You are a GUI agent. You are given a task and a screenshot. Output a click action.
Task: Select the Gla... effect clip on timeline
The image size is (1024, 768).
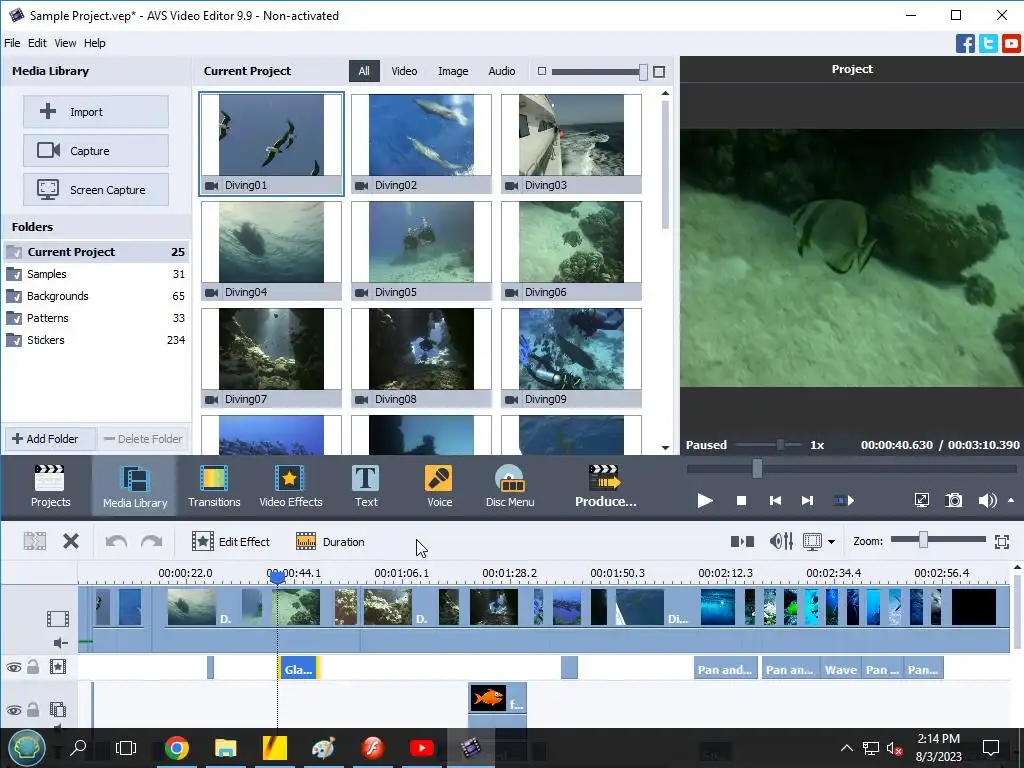pyautogui.click(x=299, y=667)
